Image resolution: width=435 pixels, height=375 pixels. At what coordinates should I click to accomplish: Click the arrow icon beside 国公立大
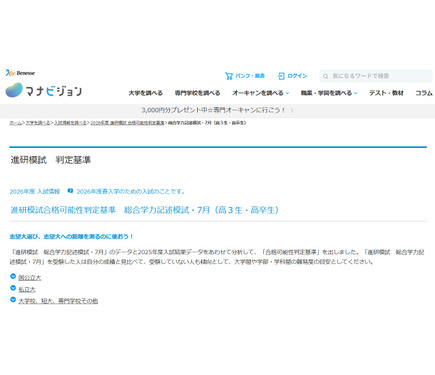13,276
